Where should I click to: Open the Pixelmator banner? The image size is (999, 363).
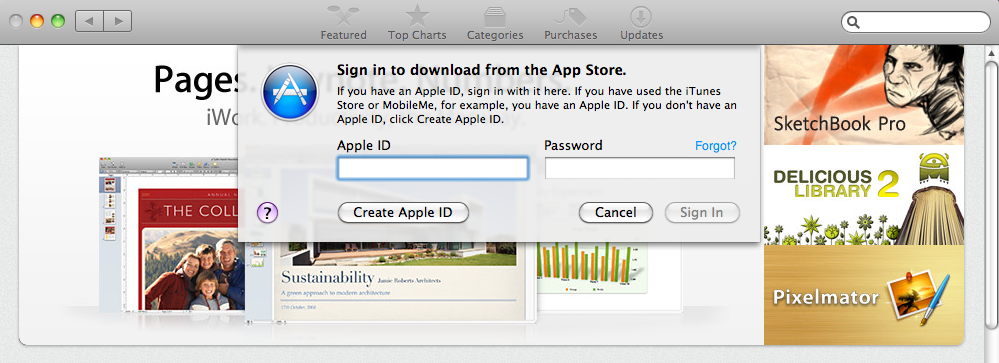point(864,295)
